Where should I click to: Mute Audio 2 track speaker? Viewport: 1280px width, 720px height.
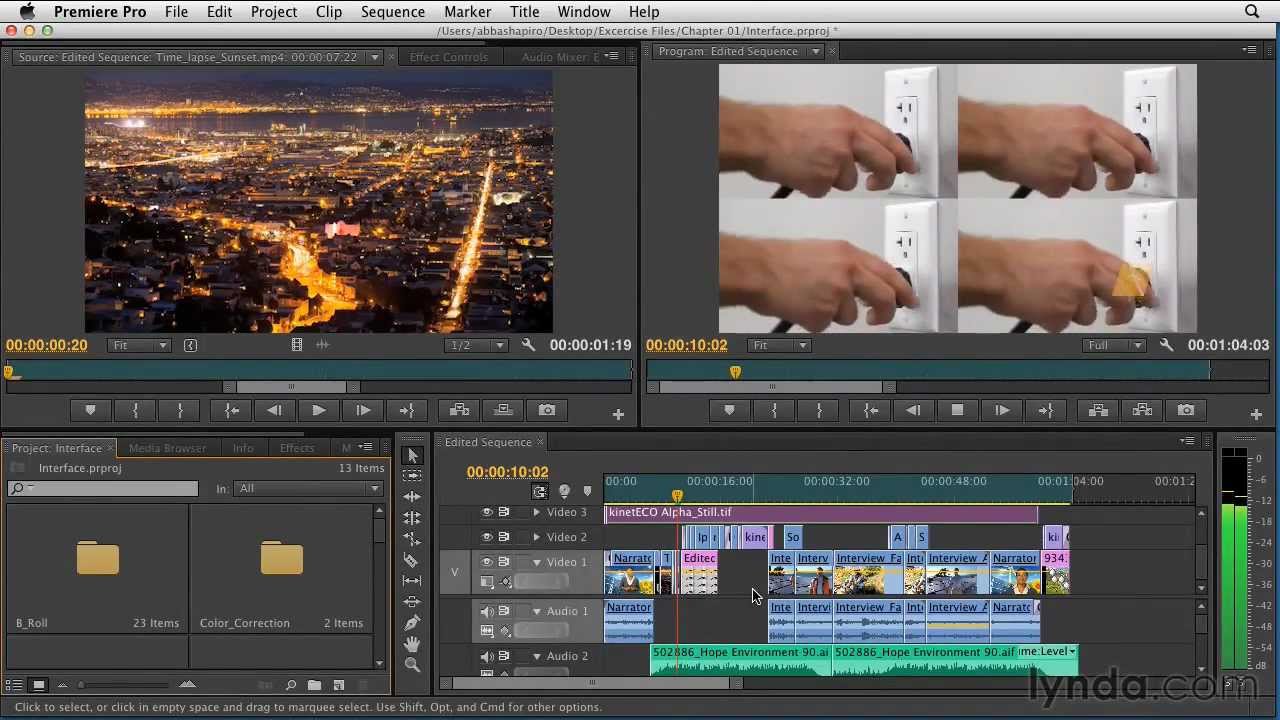487,656
